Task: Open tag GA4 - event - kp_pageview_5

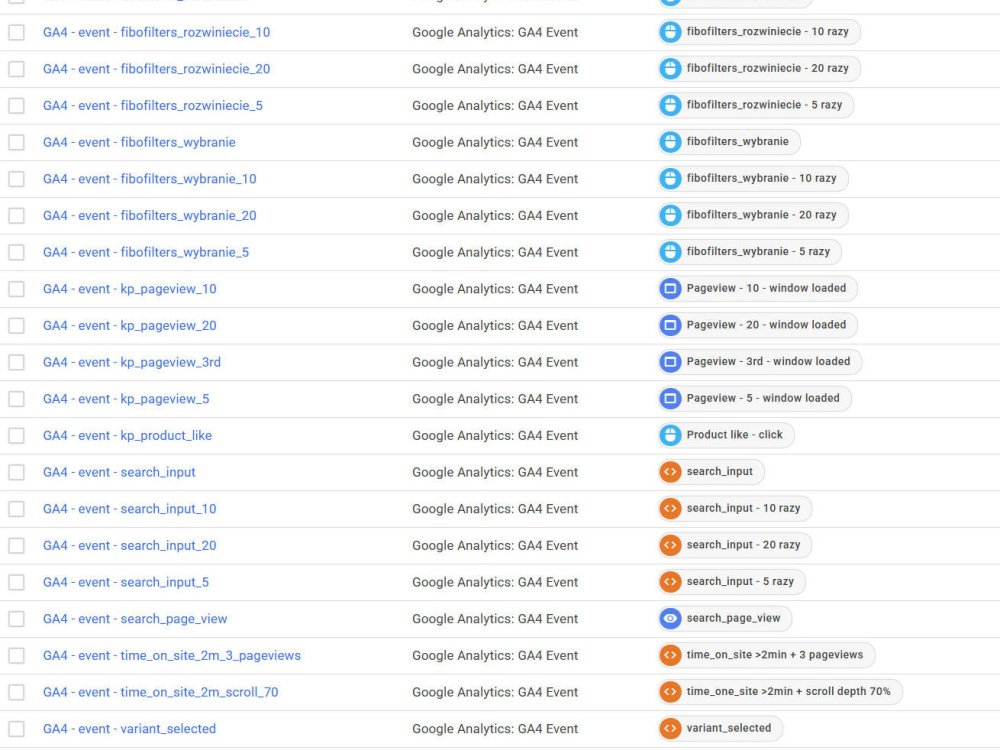Action: click(x=126, y=399)
